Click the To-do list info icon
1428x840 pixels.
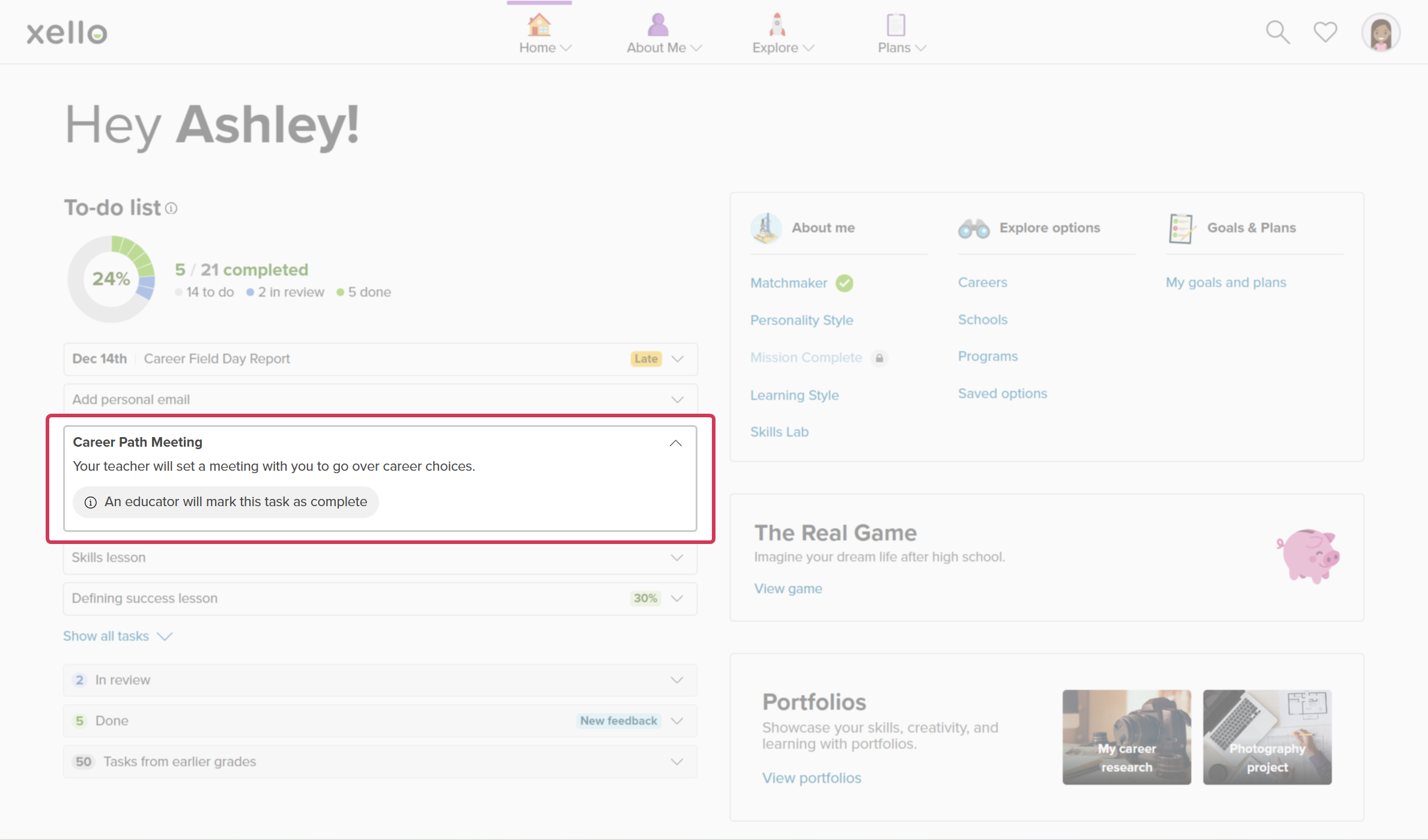[x=171, y=208]
